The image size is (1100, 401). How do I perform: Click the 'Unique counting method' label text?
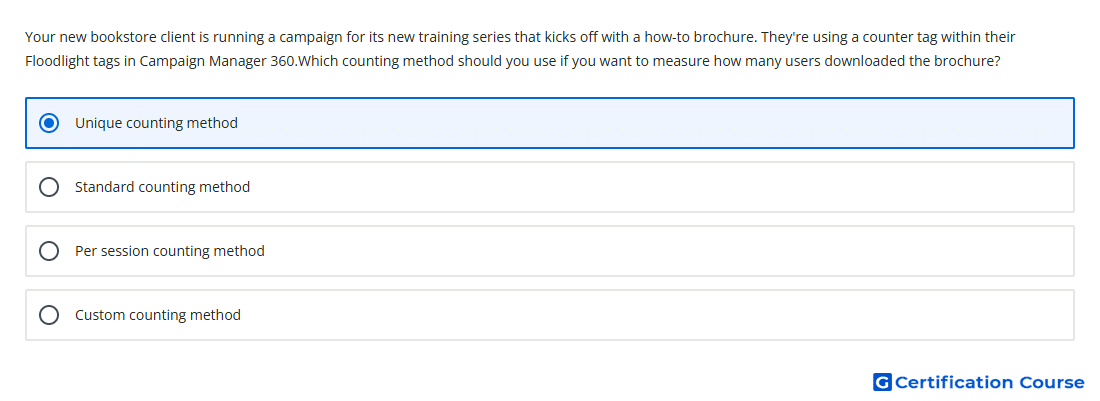coord(156,123)
